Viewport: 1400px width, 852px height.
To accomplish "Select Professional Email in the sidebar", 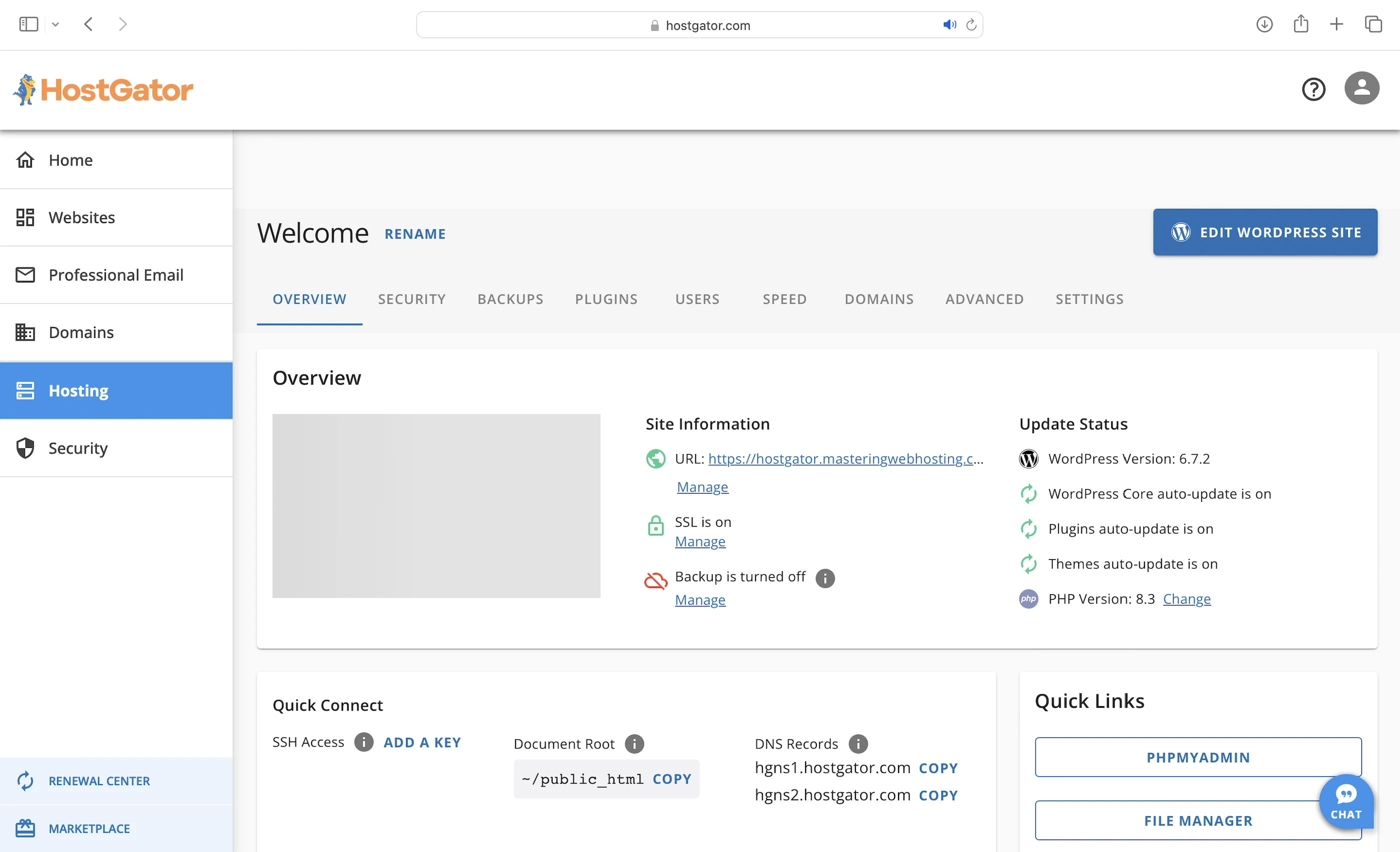I will click(x=116, y=275).
